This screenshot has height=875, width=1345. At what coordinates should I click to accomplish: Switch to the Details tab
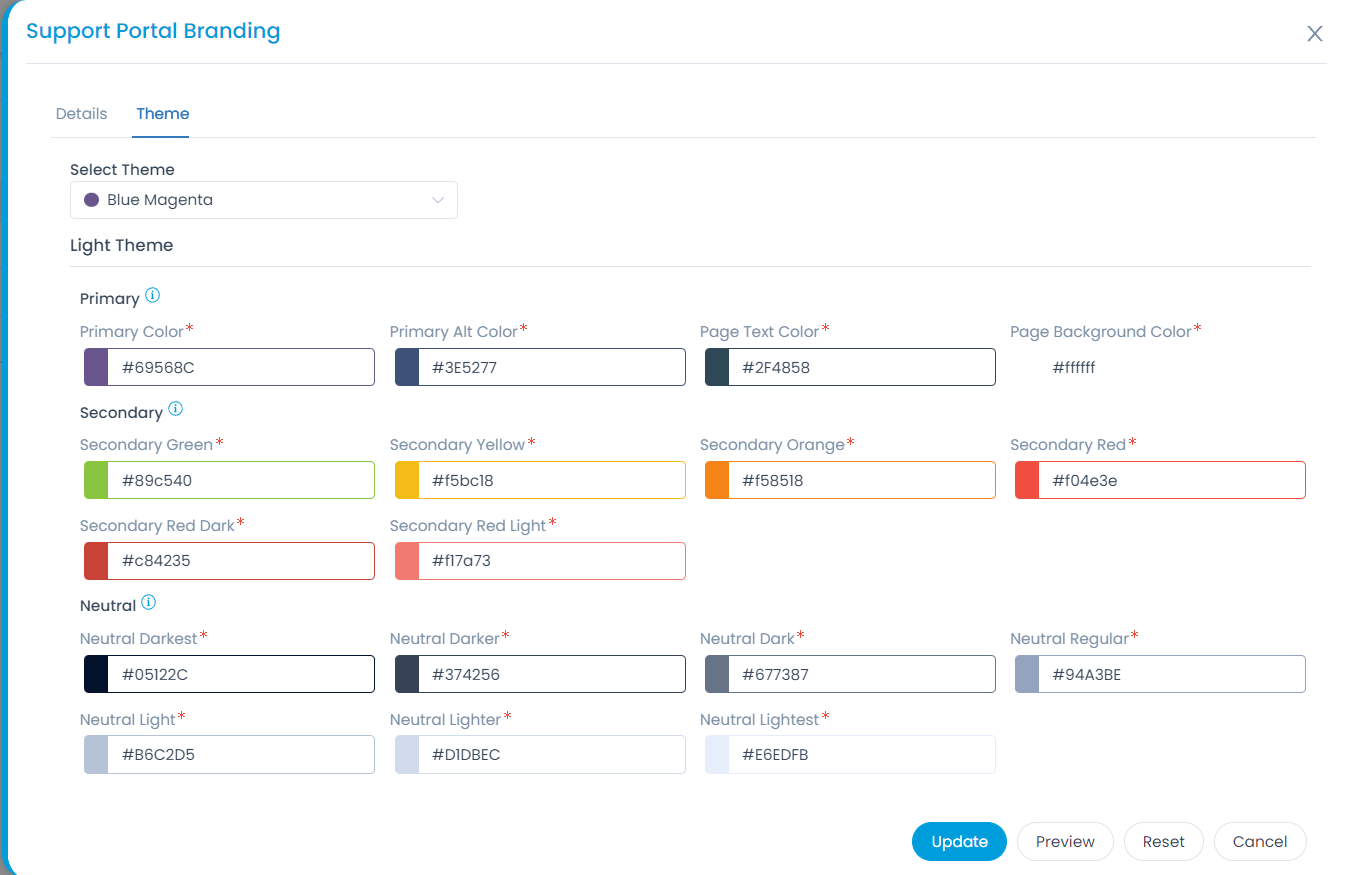click(81, 114)
